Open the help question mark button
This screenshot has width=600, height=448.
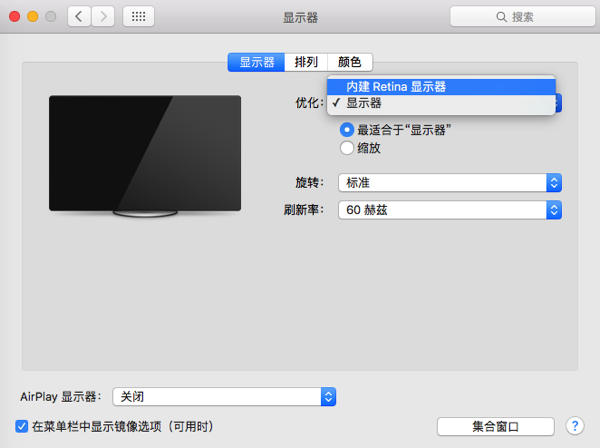[x=575, y=426]
